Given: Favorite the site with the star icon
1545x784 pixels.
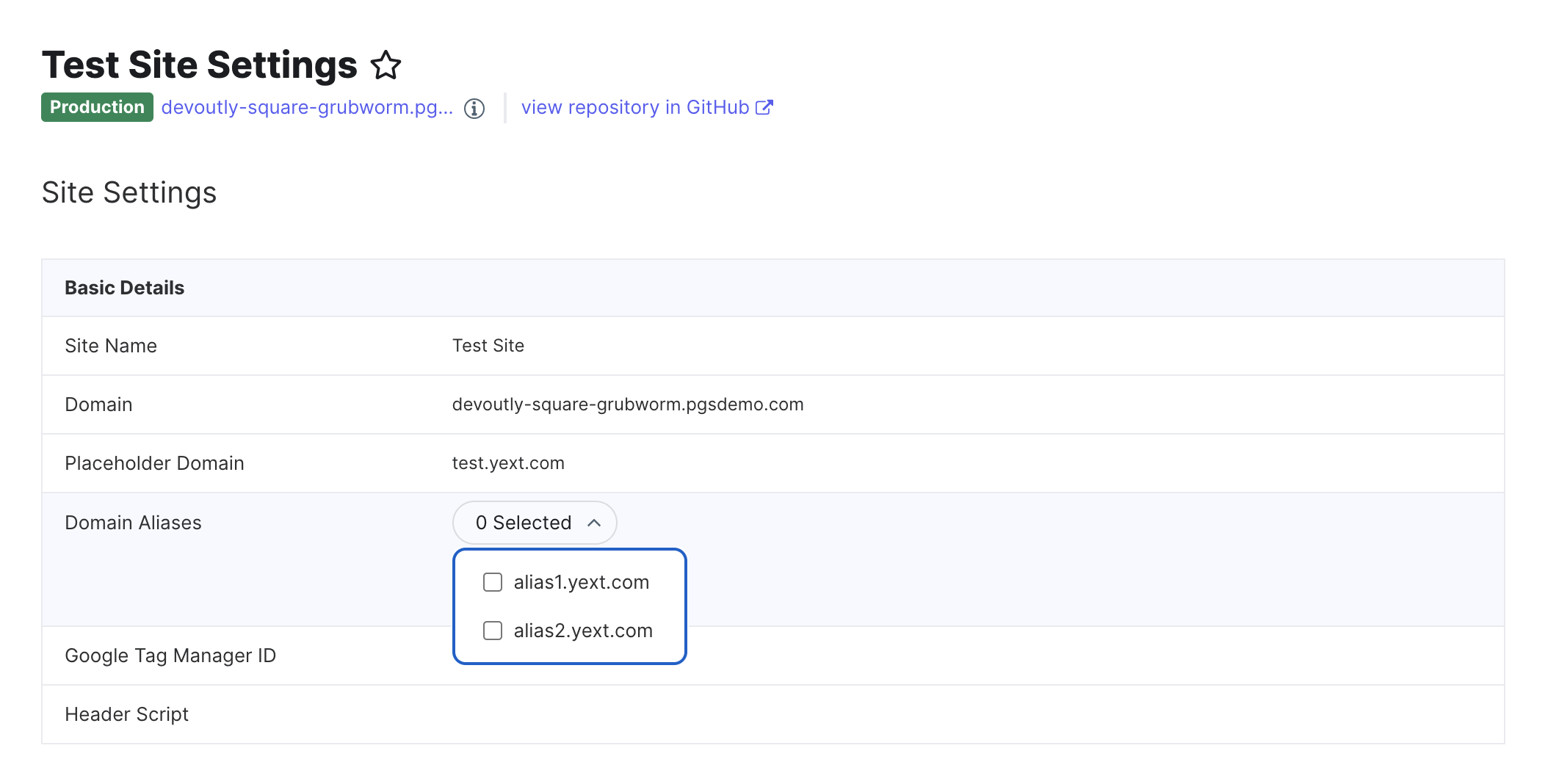Looking at the screenshot, I should click(x=386, y=65).
